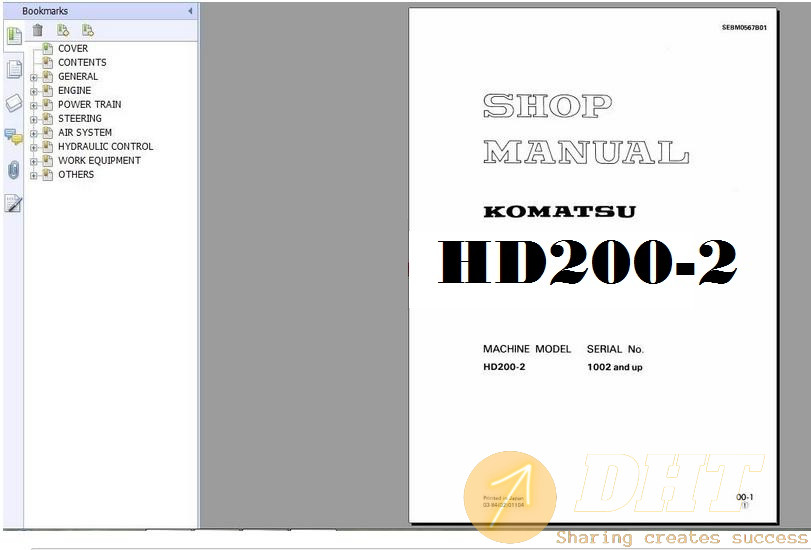Image resolution: width=811 pixels, height=550 pixels.
Task: Click the GENERAL bookmark page icon
Action: (x=48, y=77)
